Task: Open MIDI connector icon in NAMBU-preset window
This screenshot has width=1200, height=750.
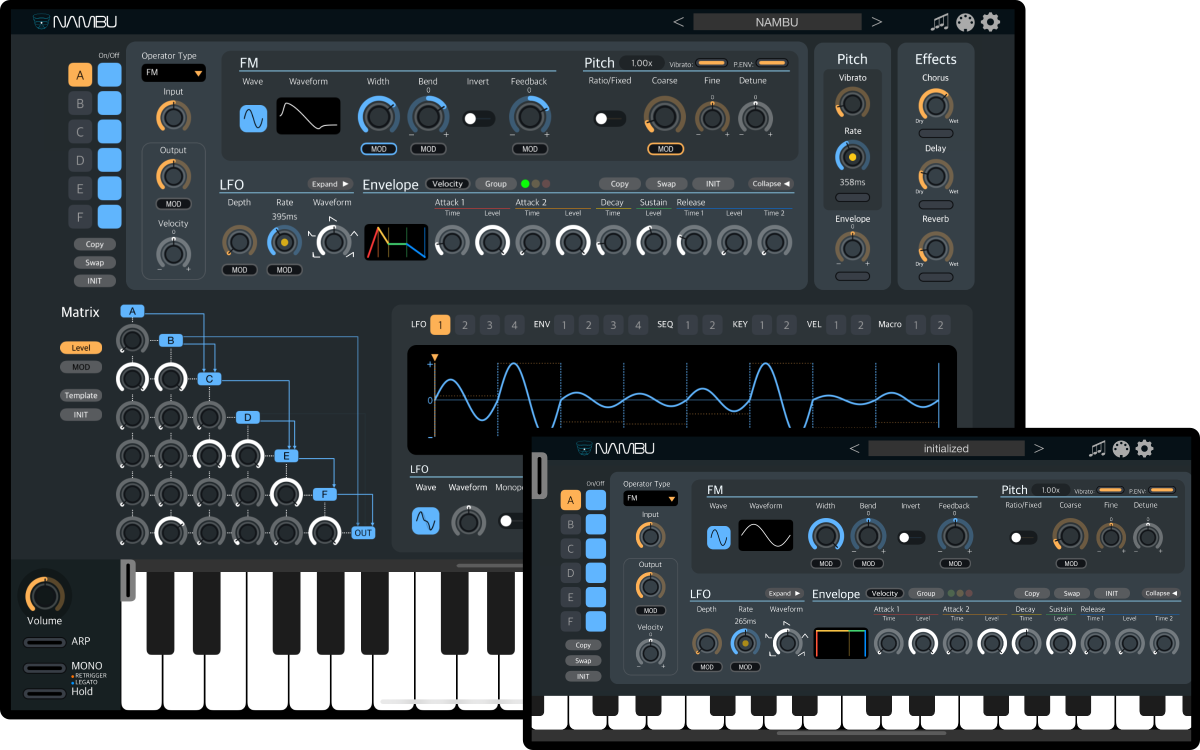Action: tap(965, 22)
